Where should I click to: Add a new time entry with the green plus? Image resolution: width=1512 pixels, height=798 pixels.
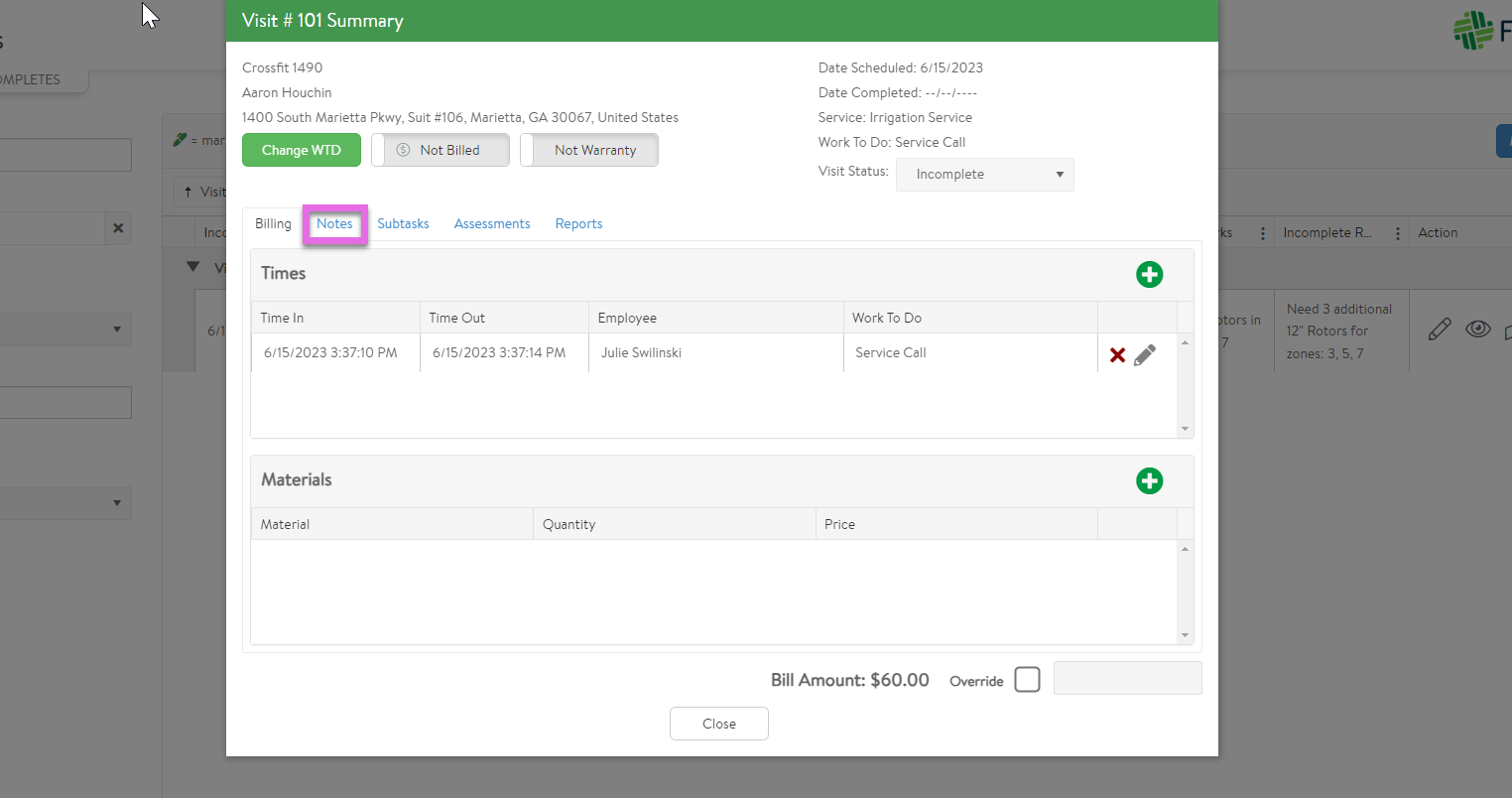(1149, 275)
